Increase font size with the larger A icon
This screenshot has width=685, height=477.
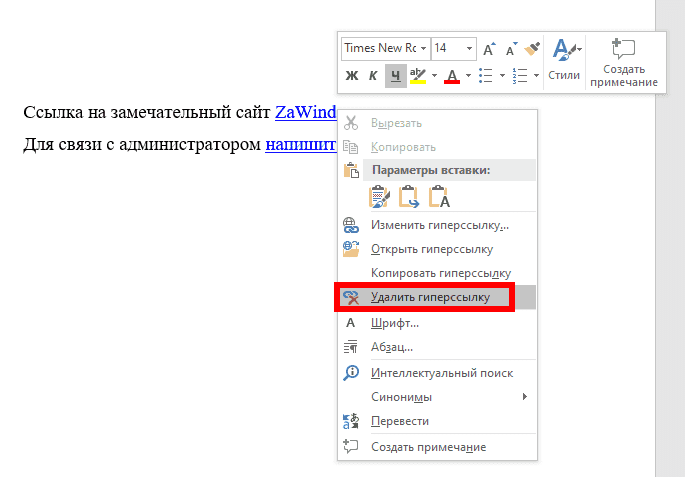(x=490, y=48)
